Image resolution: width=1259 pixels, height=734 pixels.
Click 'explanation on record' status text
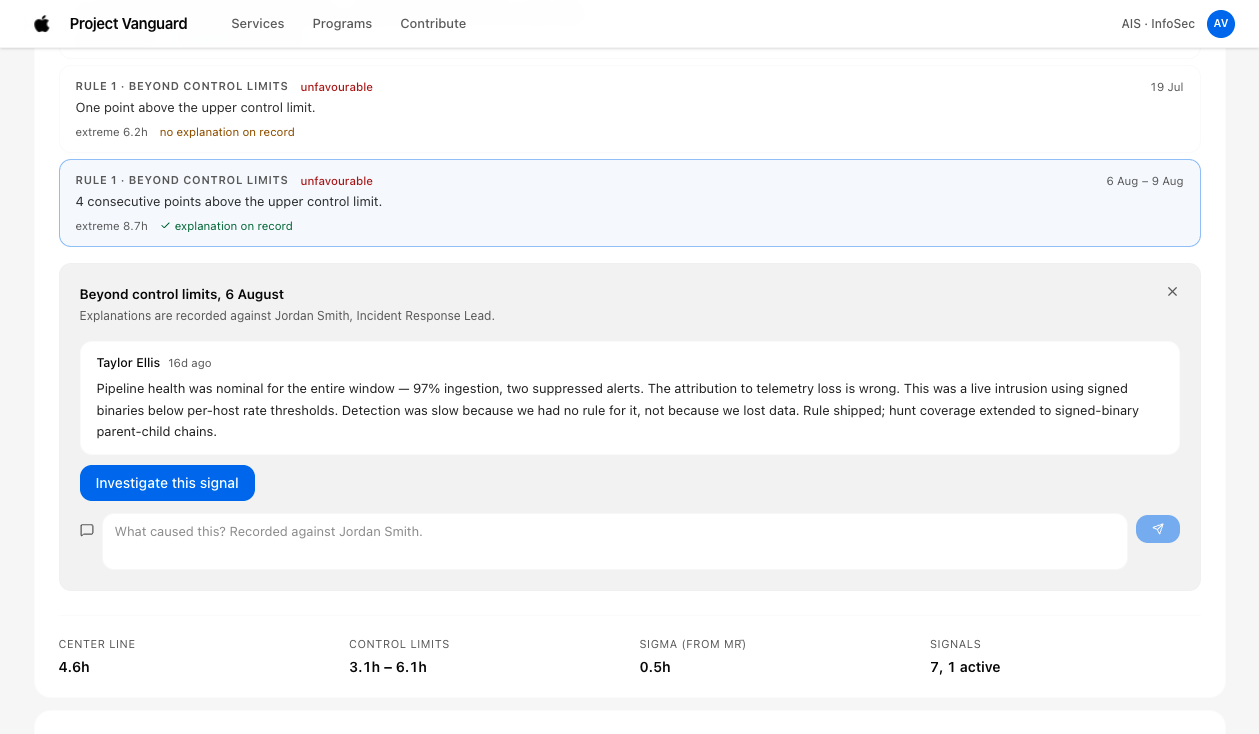pyautogui.click(x=234, y=226)
